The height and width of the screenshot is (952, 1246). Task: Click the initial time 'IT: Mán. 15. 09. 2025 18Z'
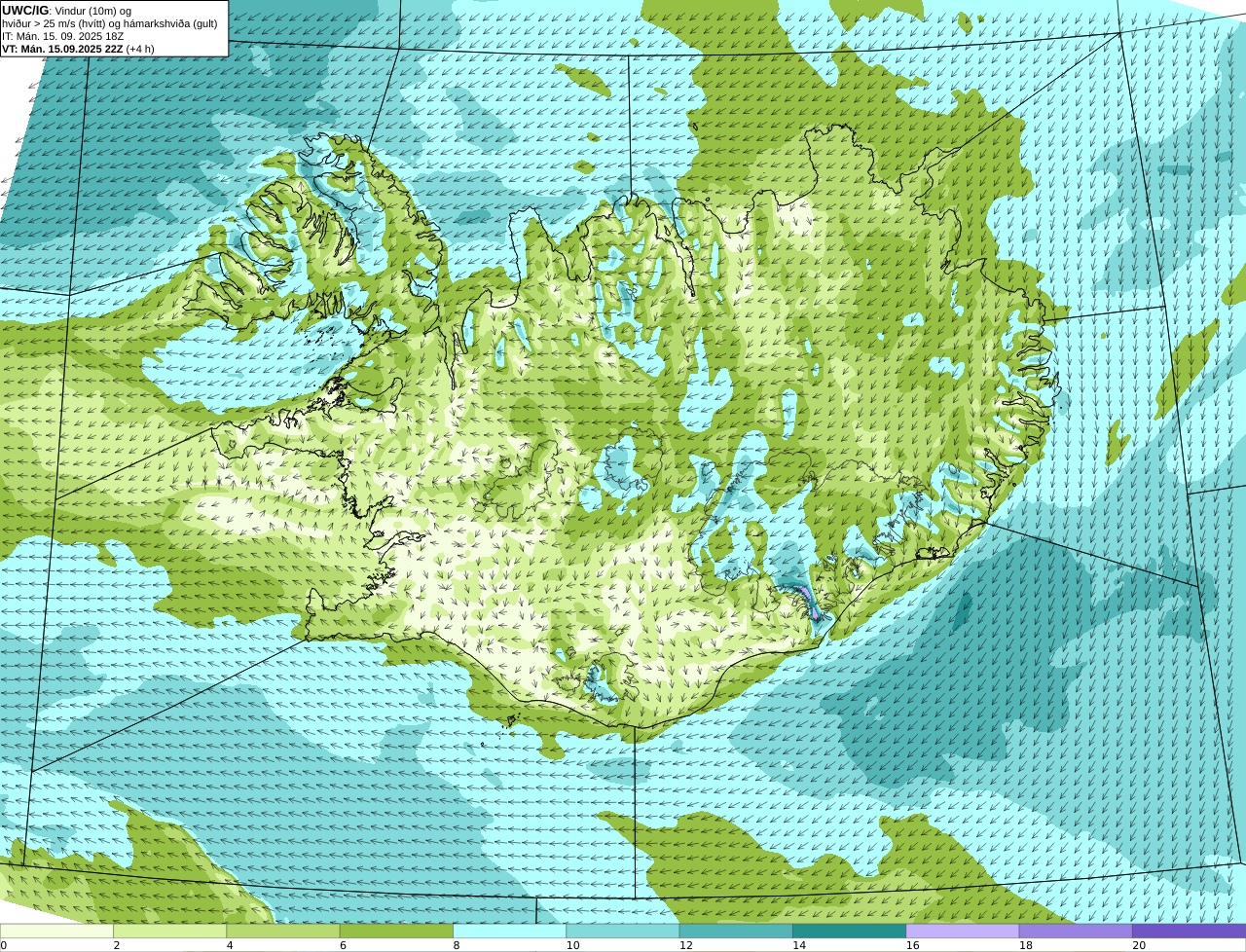tap(63, 36)
